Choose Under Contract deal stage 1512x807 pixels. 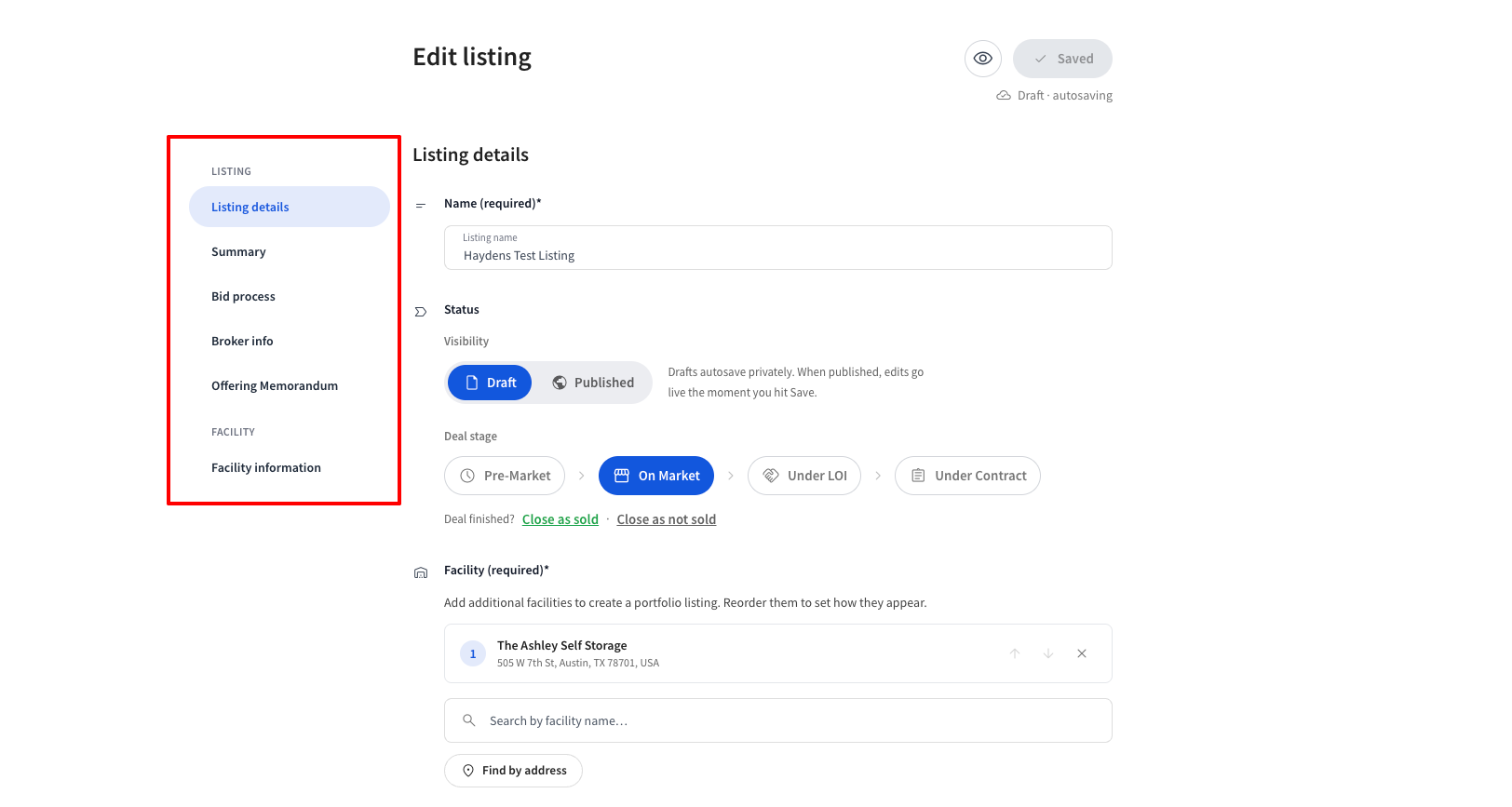click(x=967, y=476)
